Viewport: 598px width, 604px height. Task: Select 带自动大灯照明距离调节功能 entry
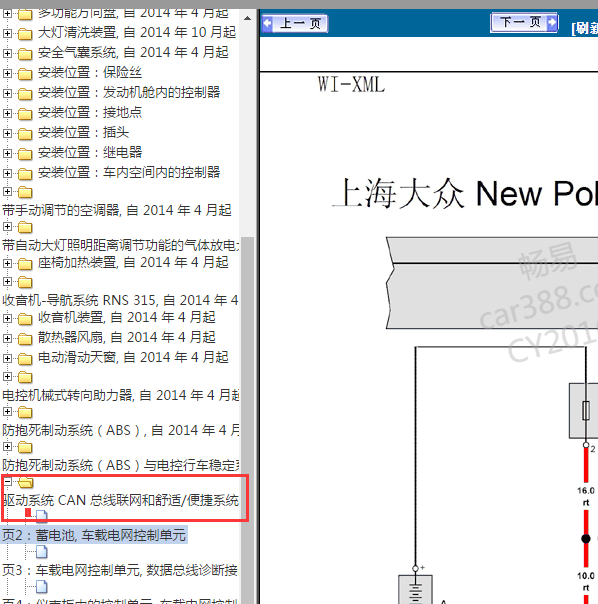click(x=121, y=245)
